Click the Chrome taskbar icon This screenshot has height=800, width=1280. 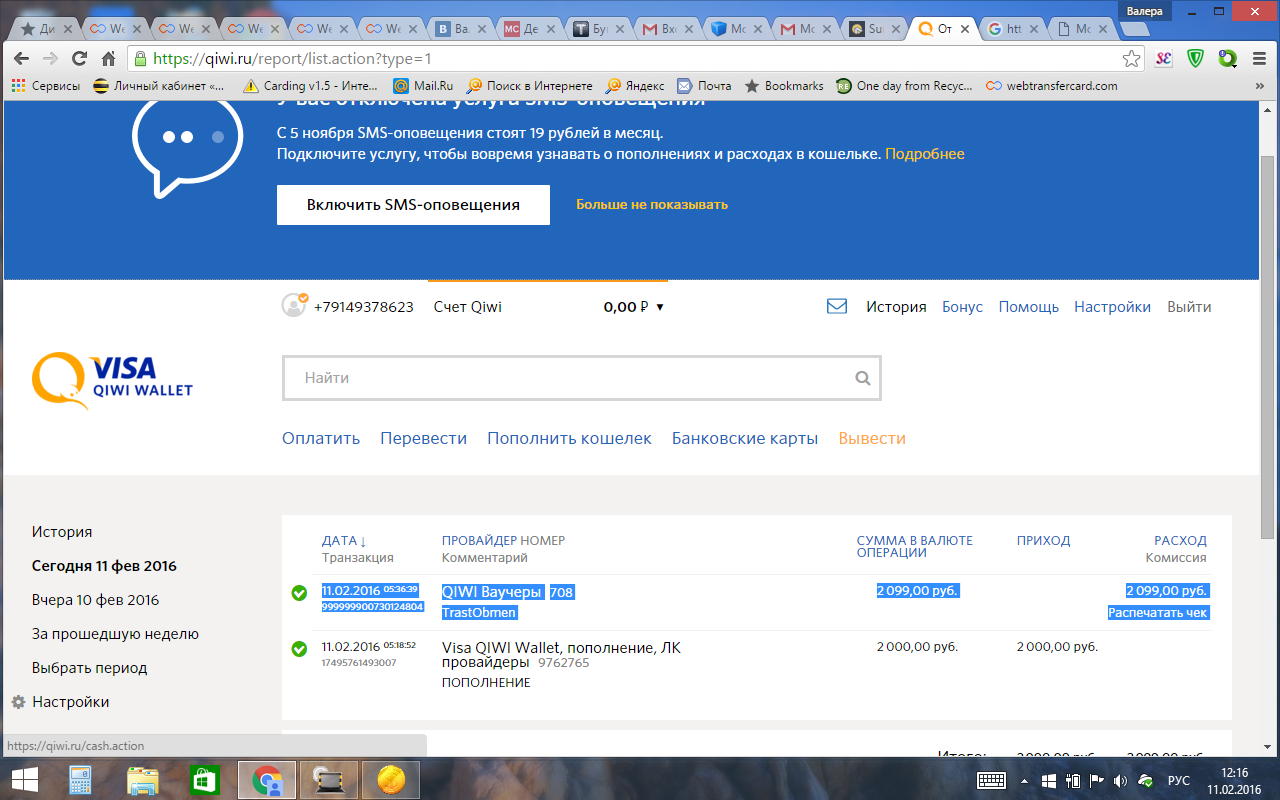point(267,780)
